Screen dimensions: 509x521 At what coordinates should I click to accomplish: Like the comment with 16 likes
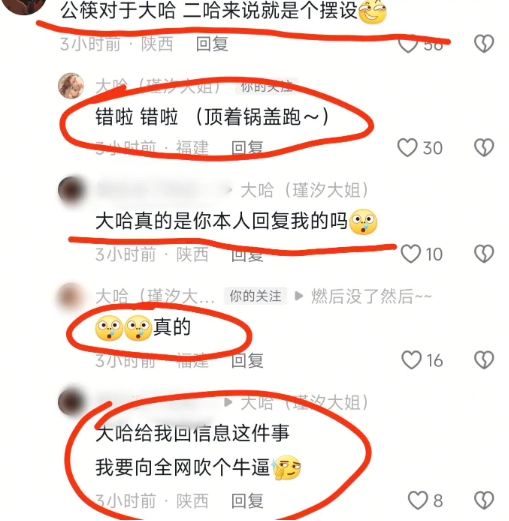(411, 360)
